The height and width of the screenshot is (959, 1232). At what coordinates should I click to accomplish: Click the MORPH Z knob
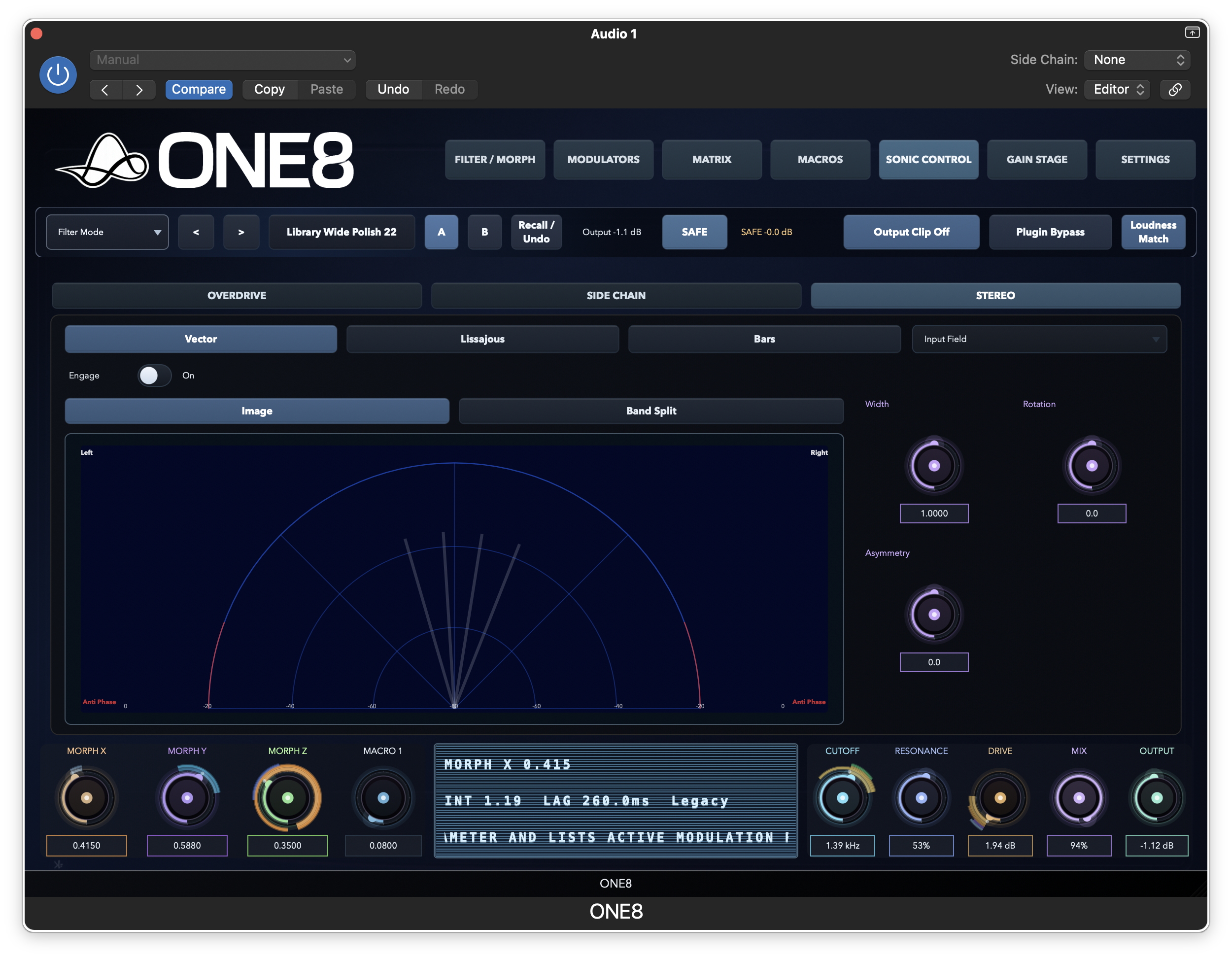287,798
